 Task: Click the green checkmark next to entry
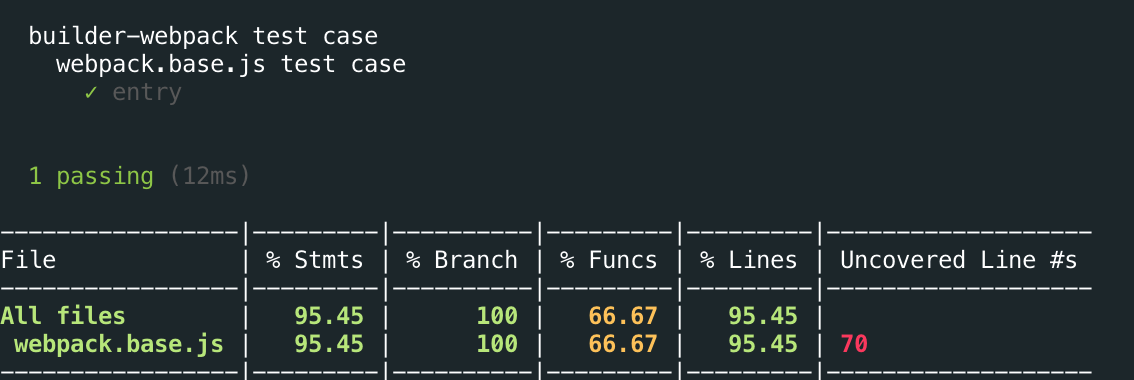(90, 93)
